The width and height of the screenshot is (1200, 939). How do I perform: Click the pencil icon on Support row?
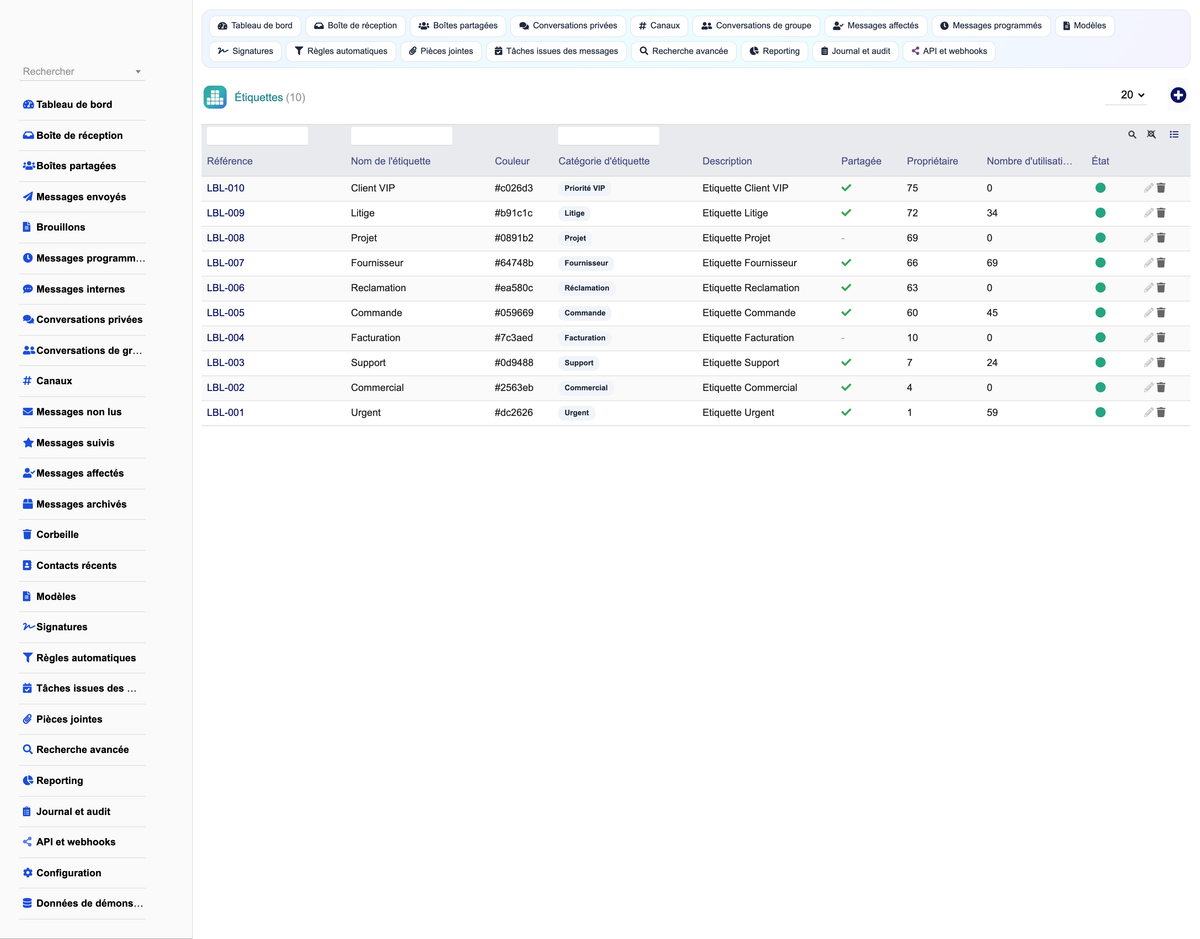[1149, 363]
